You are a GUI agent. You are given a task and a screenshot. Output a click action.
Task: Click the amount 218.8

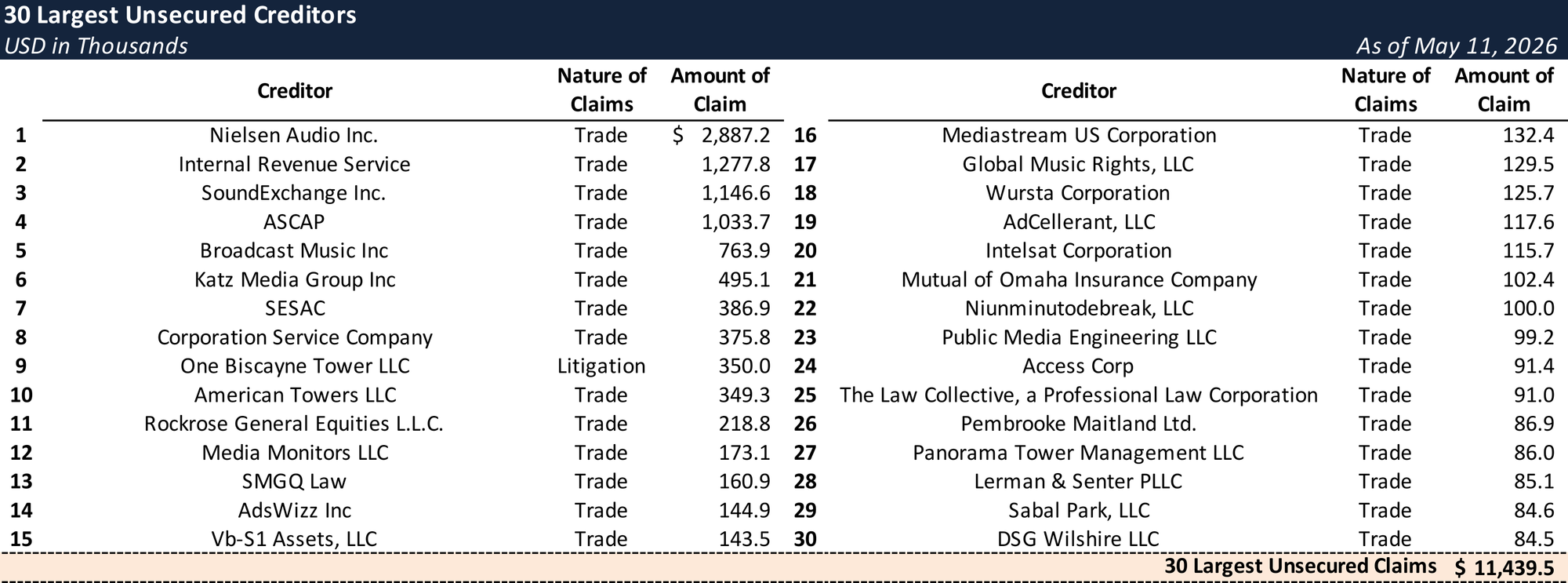point(744,424)
